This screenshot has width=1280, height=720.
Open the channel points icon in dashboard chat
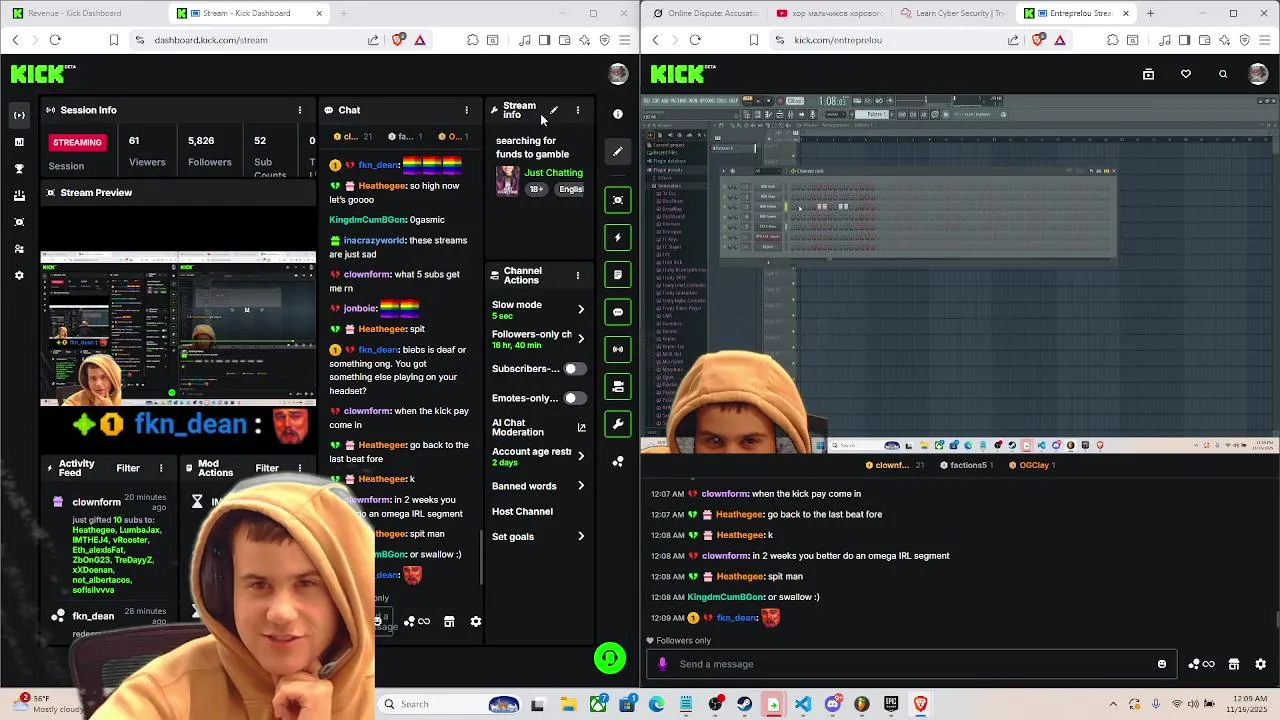(417, 621)
